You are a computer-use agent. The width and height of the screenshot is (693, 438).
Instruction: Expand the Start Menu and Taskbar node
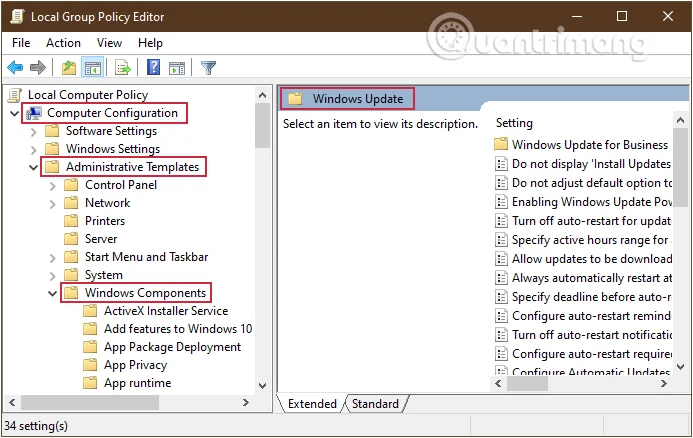[53, 258]
